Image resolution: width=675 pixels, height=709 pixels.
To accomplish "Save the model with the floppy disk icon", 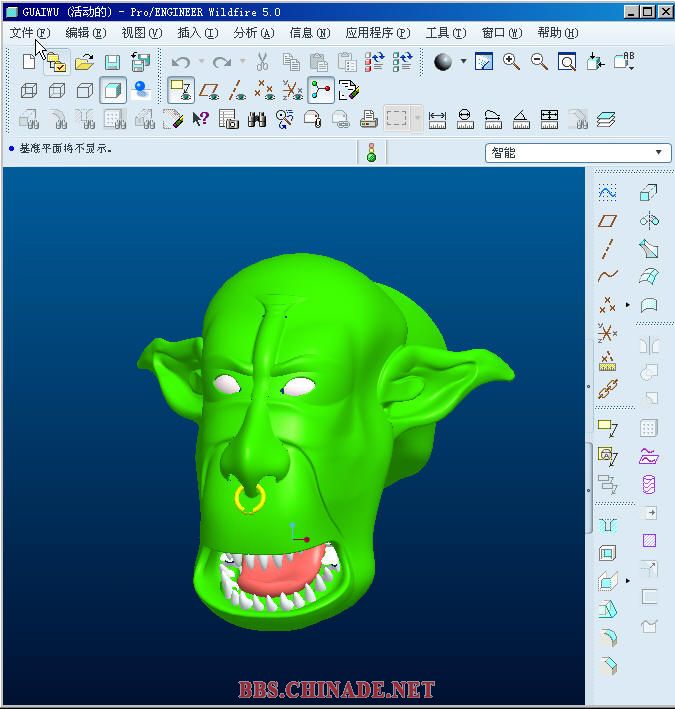I will tap(112, 62).
